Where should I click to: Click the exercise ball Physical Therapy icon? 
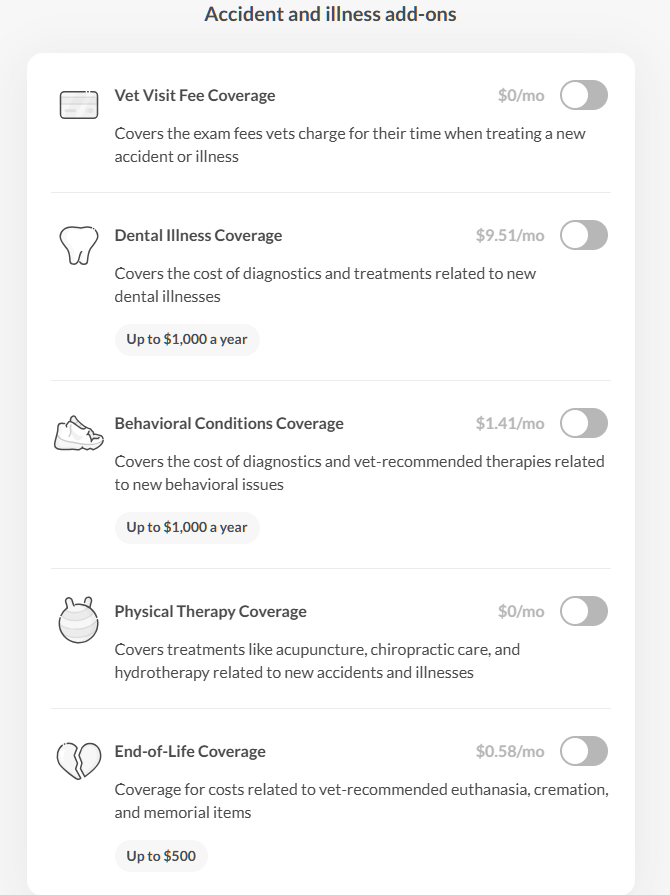79,620
